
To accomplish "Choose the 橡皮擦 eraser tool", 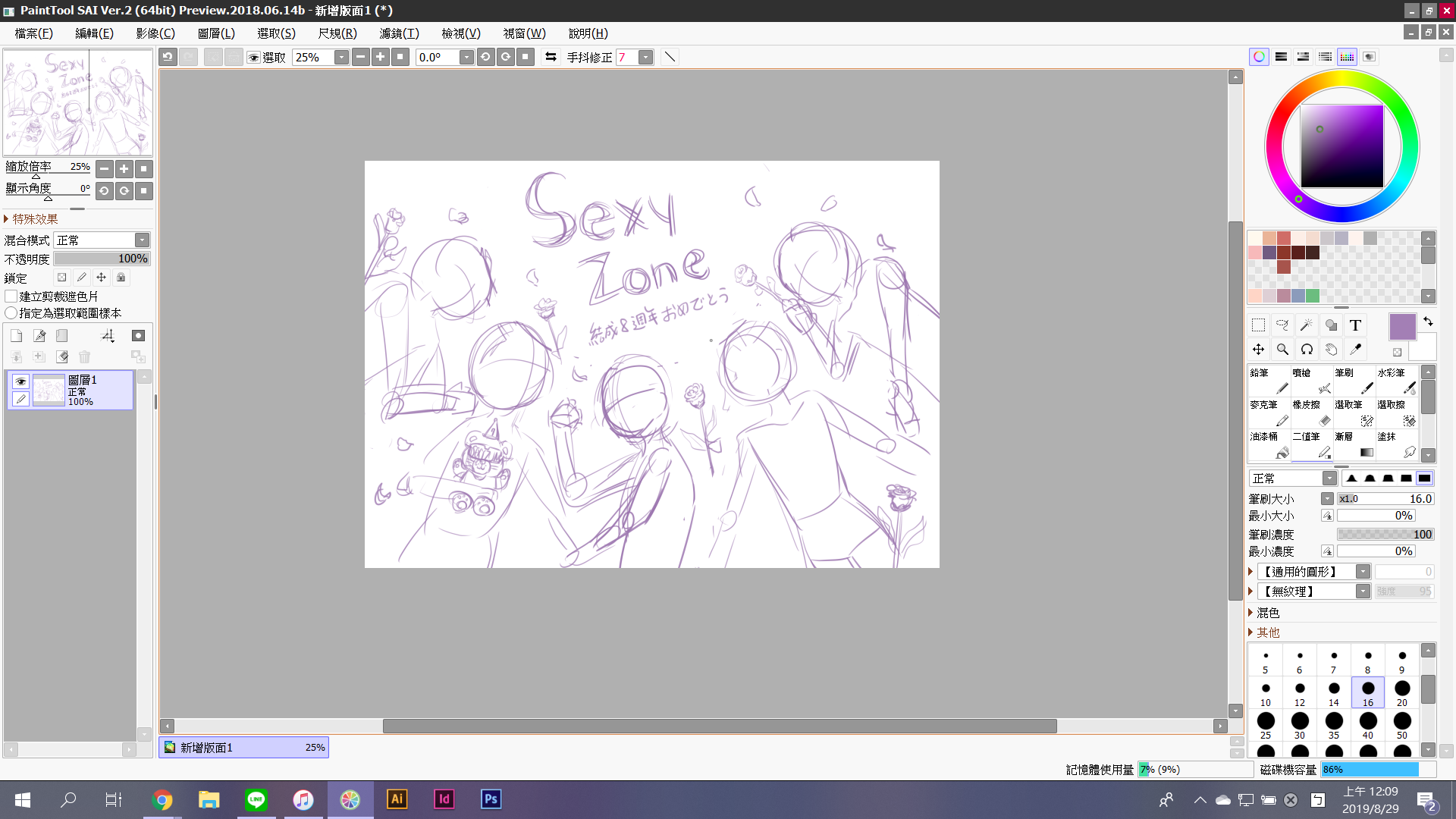I will (x=1311, y=413).
